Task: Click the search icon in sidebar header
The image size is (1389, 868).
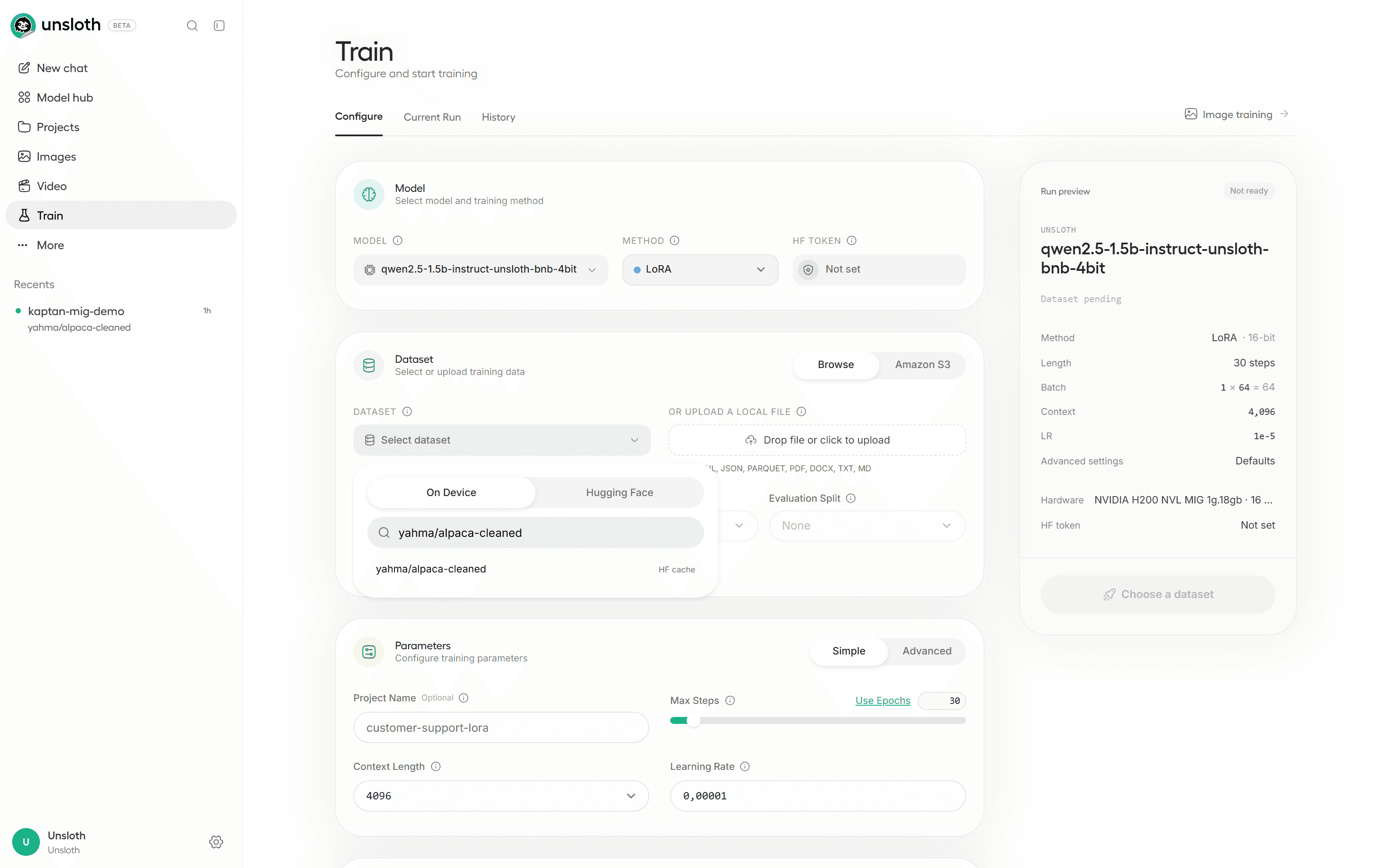Action: tap(192, 26)
